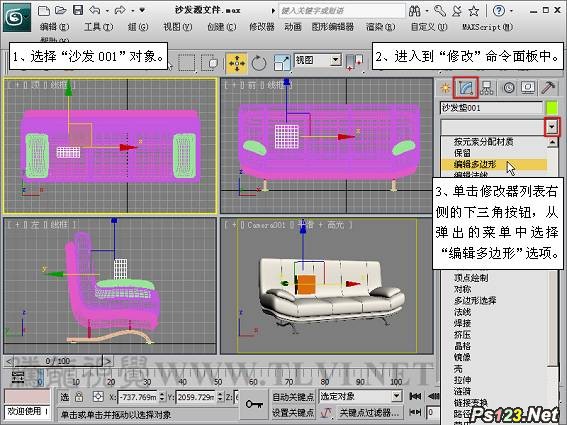Screen dimensions: 567x425
Task: Open the Modify command panel tab
Action: 466,88
